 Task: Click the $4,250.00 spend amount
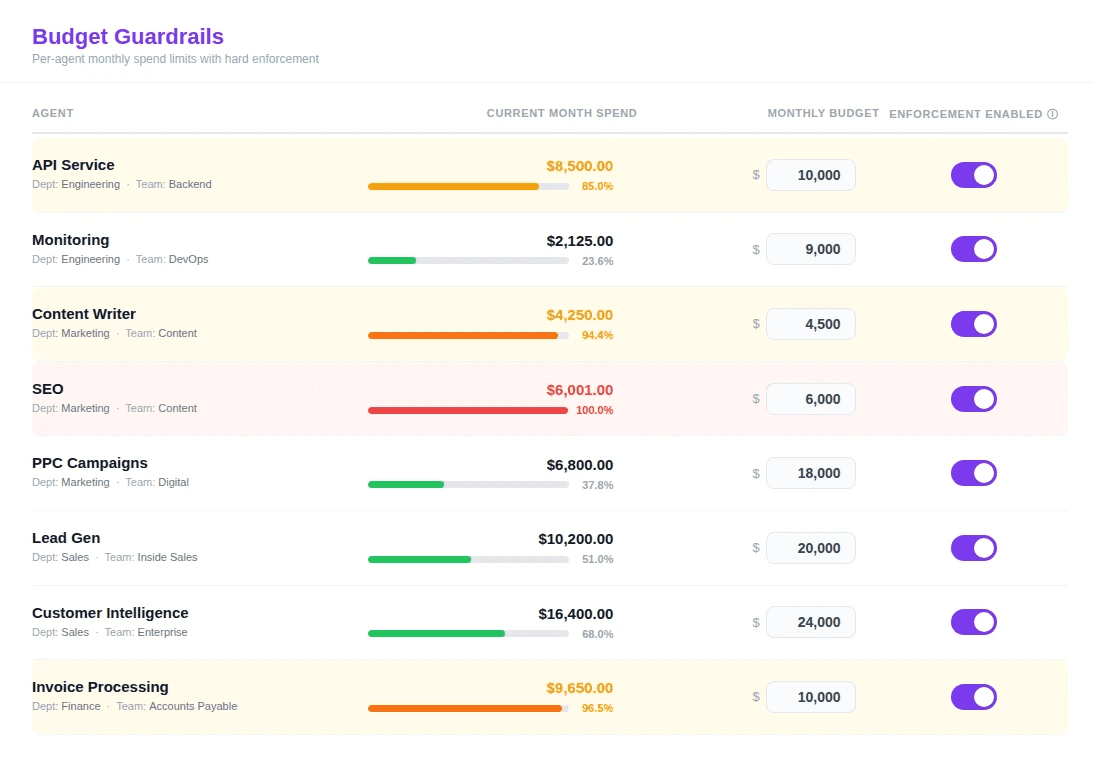pos(579,316)
